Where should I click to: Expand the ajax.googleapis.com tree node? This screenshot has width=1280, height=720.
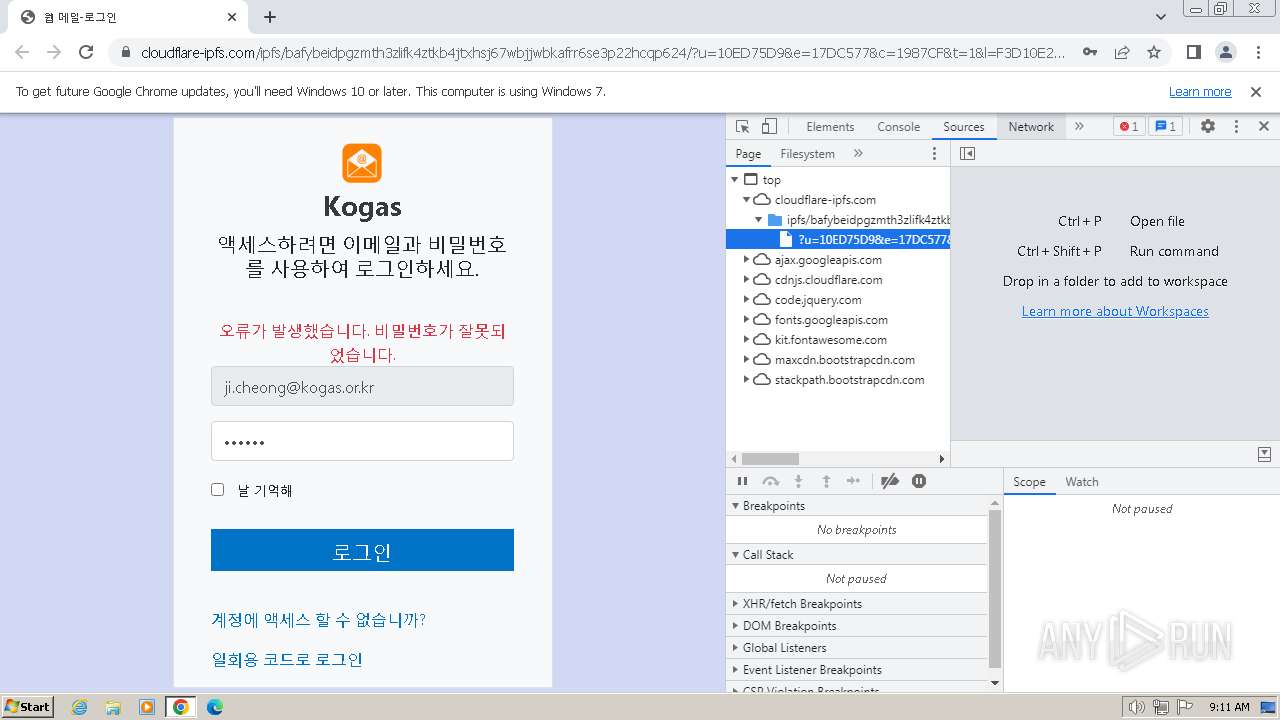pyautogui.click(x=746, y=260)
